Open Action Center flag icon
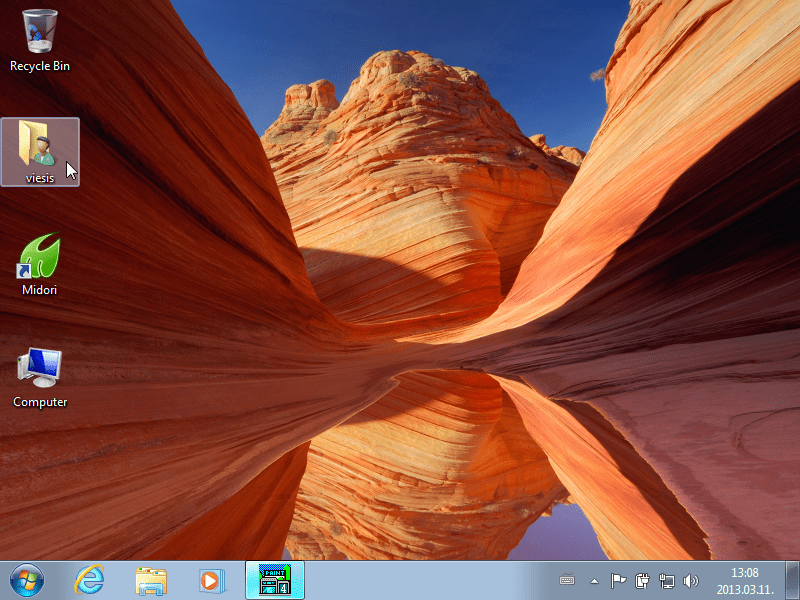The height and width of the screenshot is (600, 800). pos(618,580)
